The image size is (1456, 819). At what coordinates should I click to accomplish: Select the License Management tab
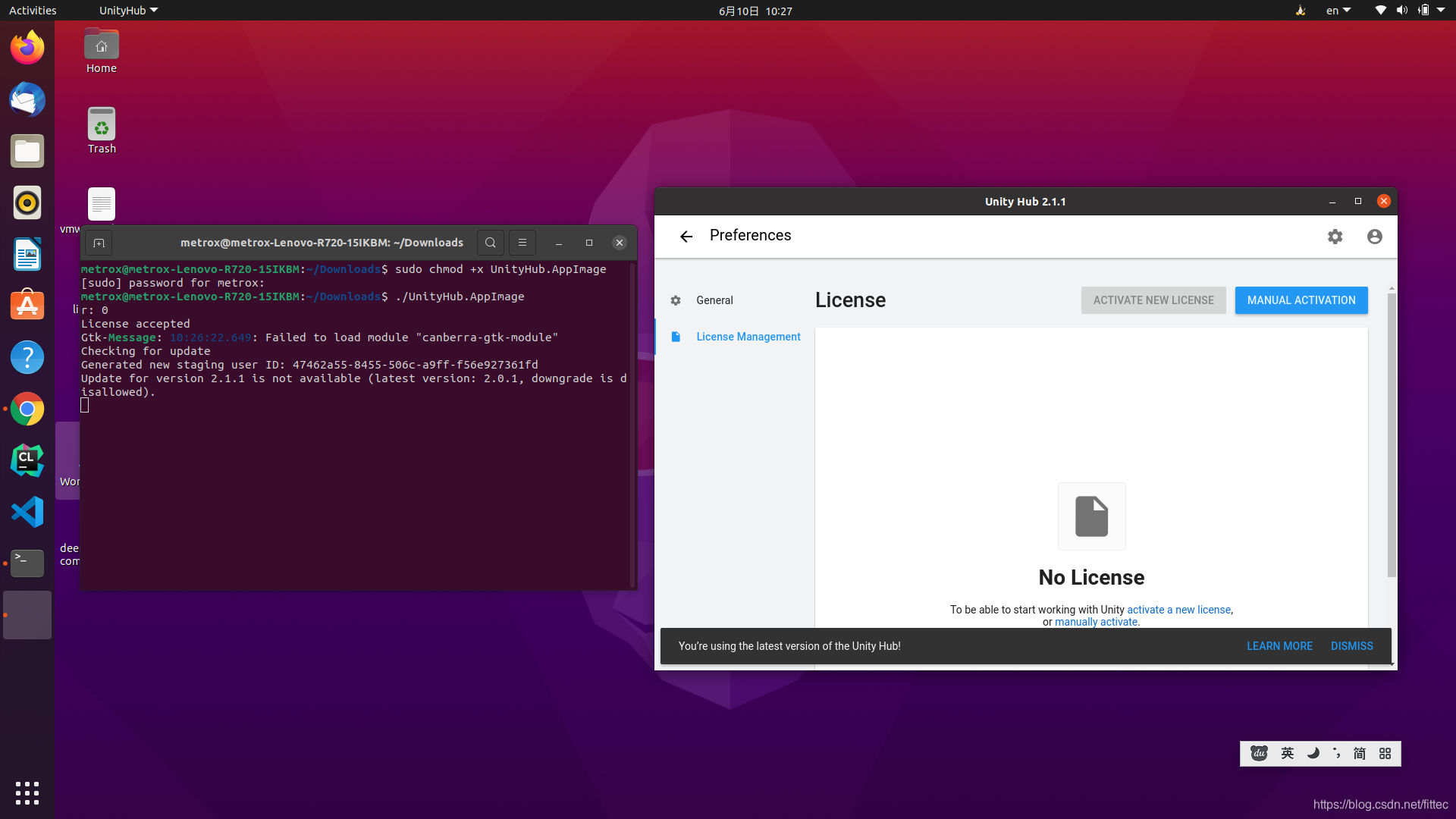pos(748,337)
